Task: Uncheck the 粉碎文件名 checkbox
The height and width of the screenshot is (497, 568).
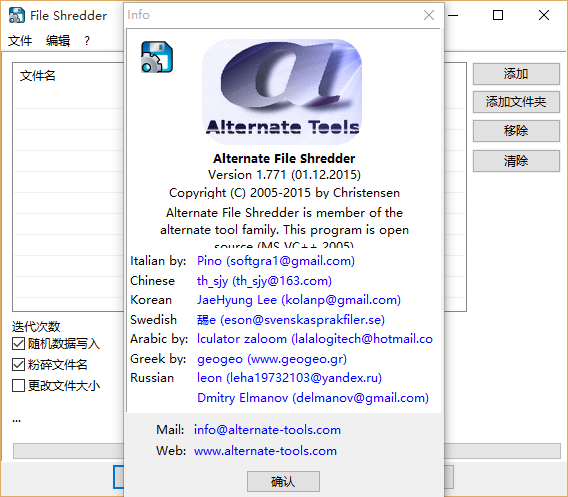Action: pyautogui.click(x=18, y=364)
